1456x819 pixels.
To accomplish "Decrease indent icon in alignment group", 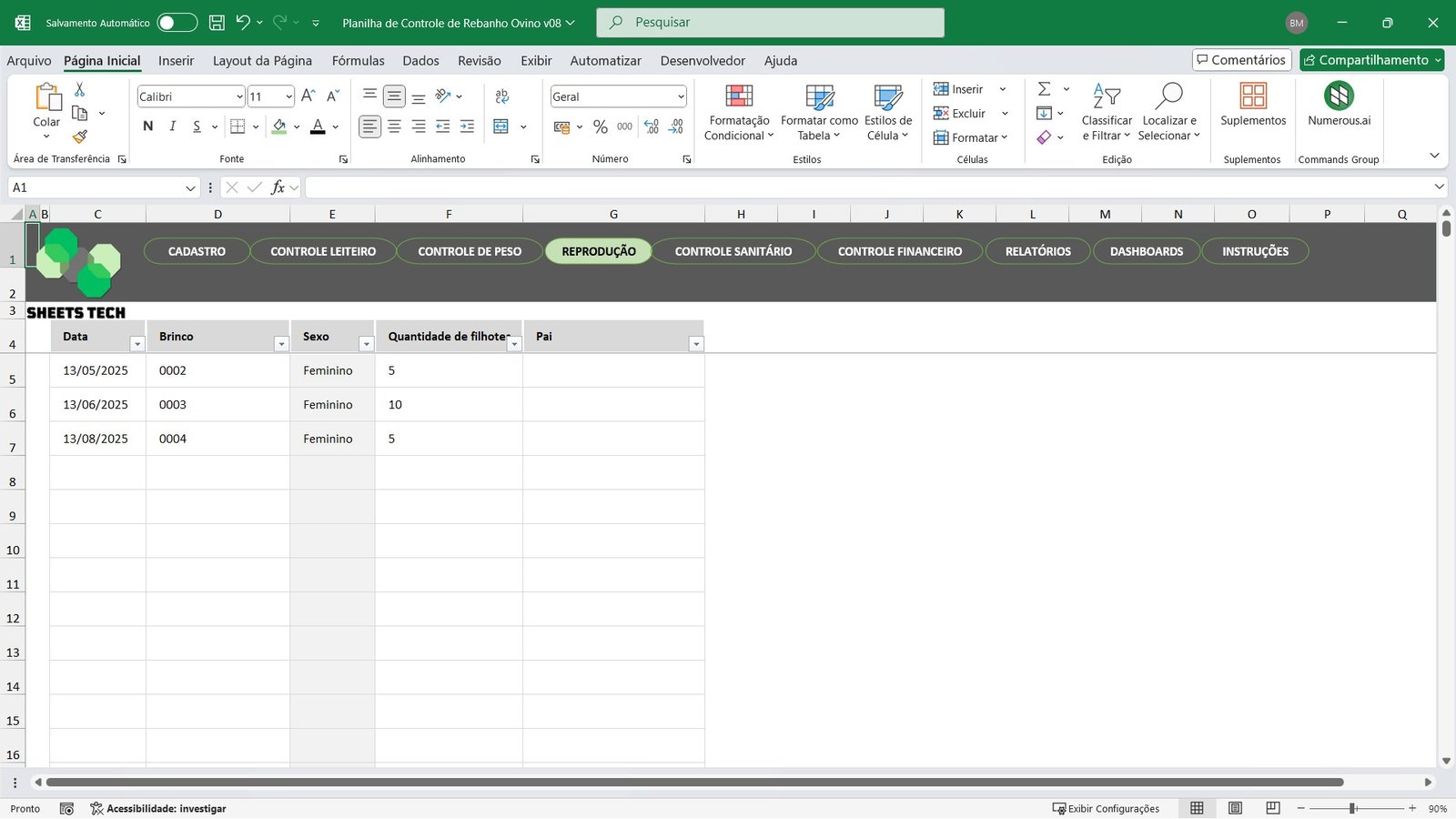I will [442, 126].
